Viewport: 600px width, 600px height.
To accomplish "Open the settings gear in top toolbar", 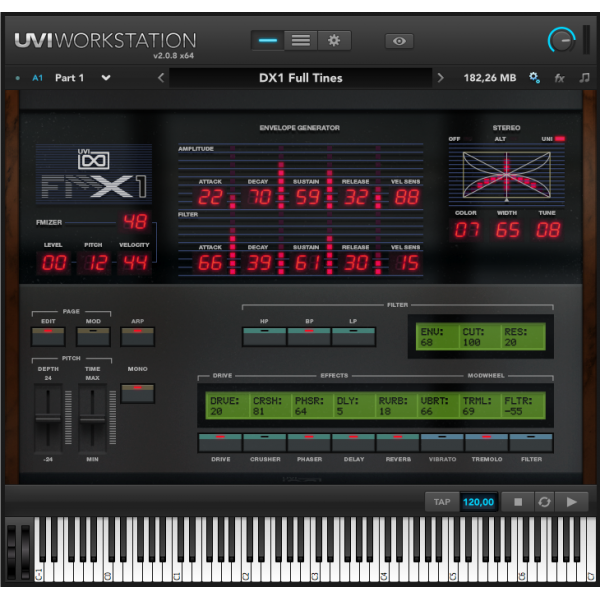I will [334, 41].
